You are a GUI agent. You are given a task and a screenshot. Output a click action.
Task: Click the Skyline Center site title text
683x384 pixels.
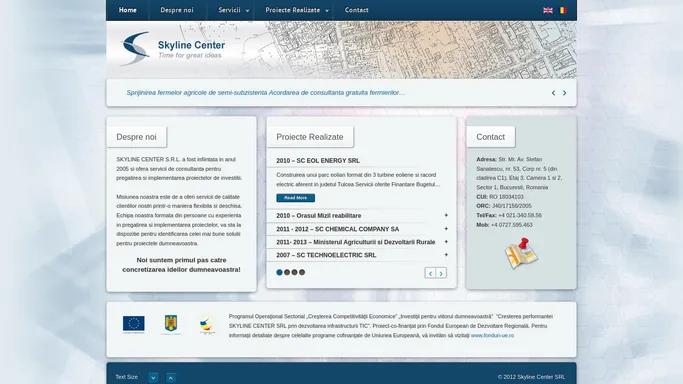click(x=191, y=45)
